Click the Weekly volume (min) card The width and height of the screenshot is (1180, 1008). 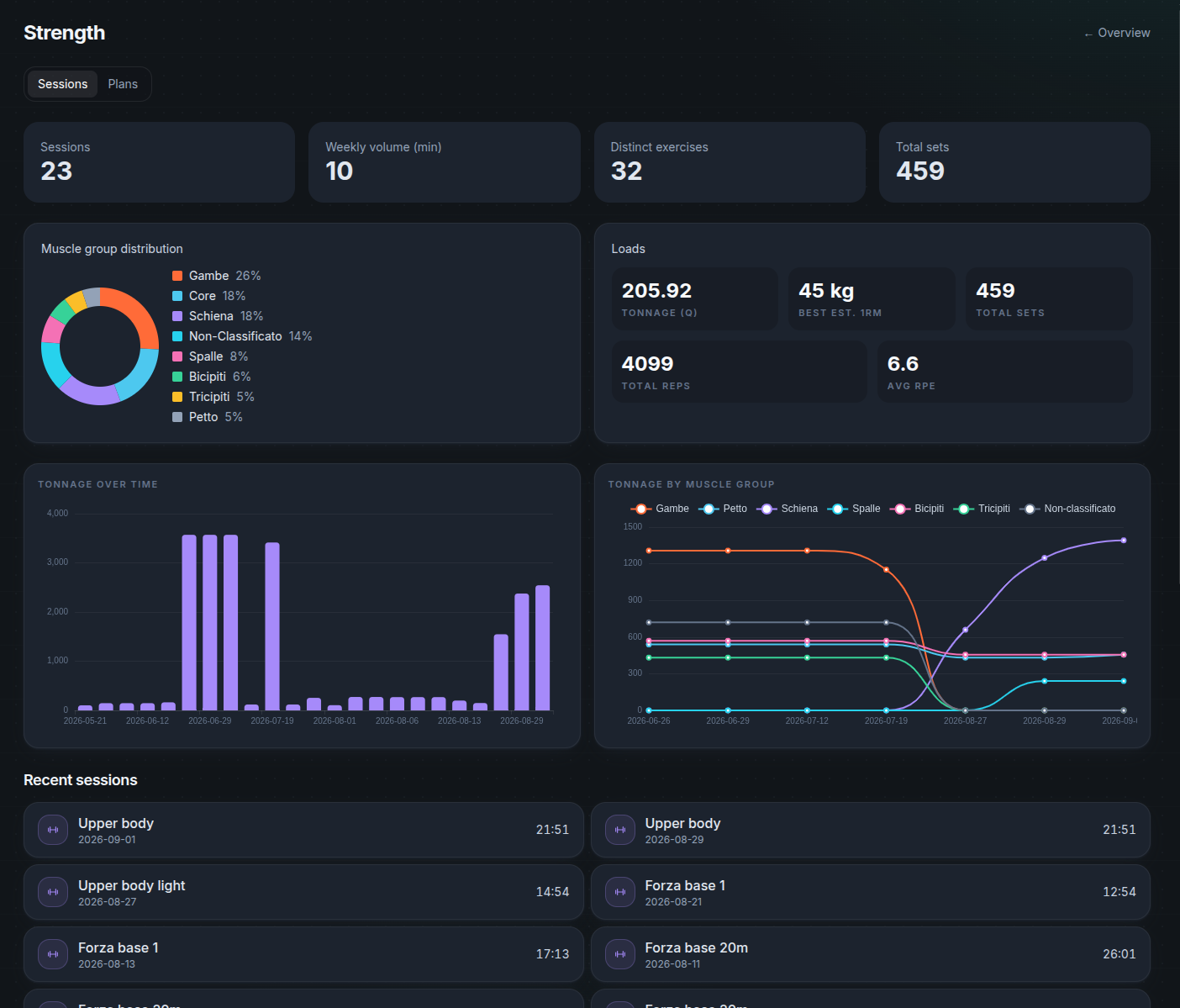[445, 162]
